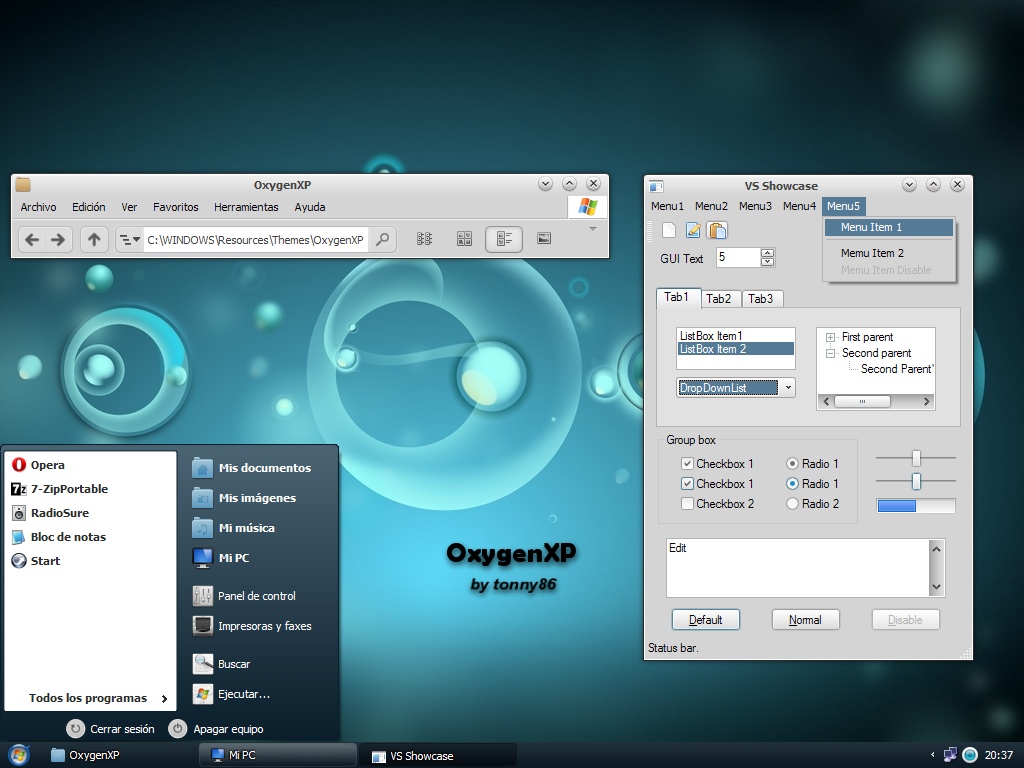Click the Normal button
This screenshot has height=768, width=1024.
click(805, 620)
